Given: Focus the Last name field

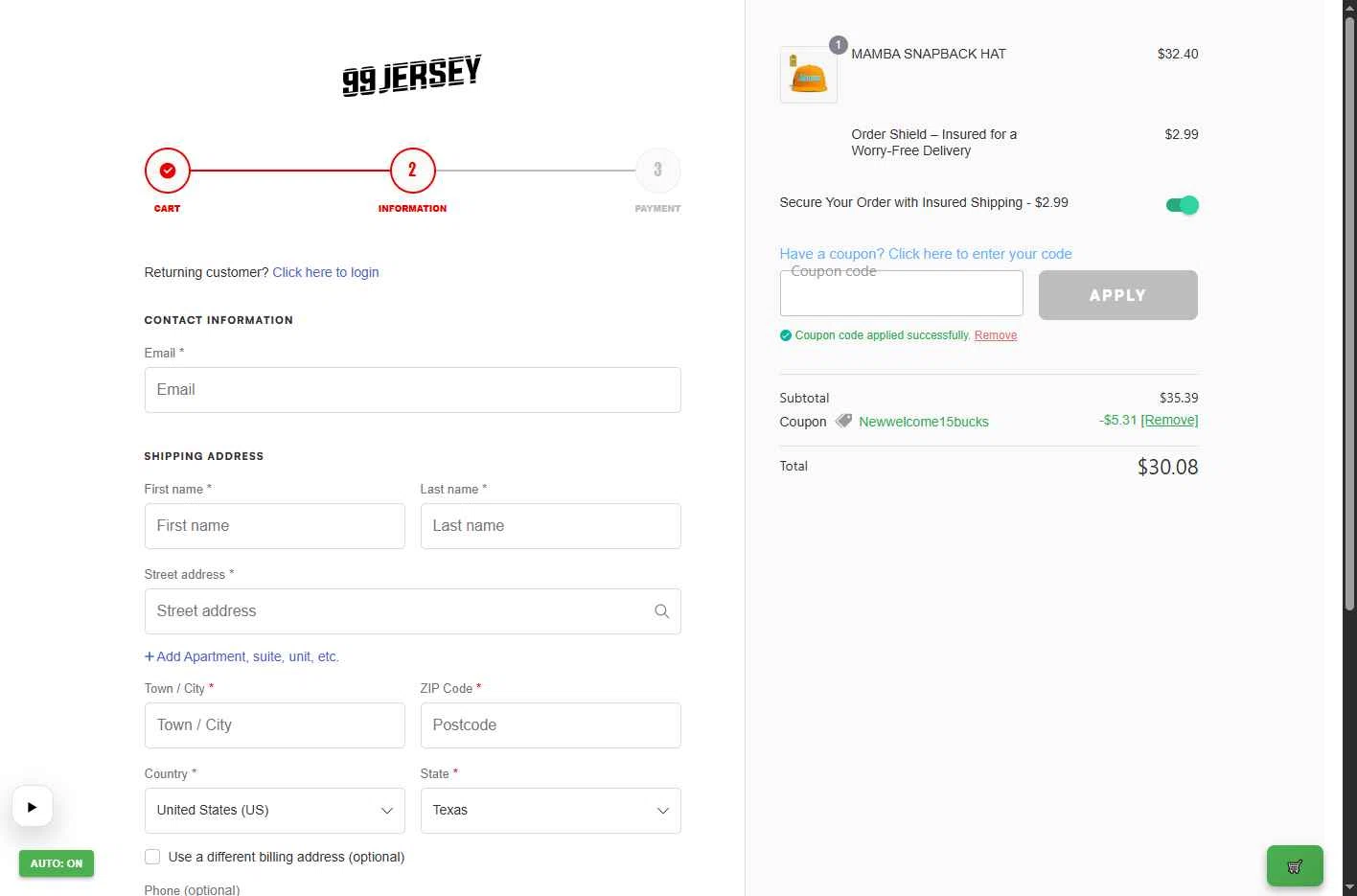Looking at the screenshot, I should 551,526.
